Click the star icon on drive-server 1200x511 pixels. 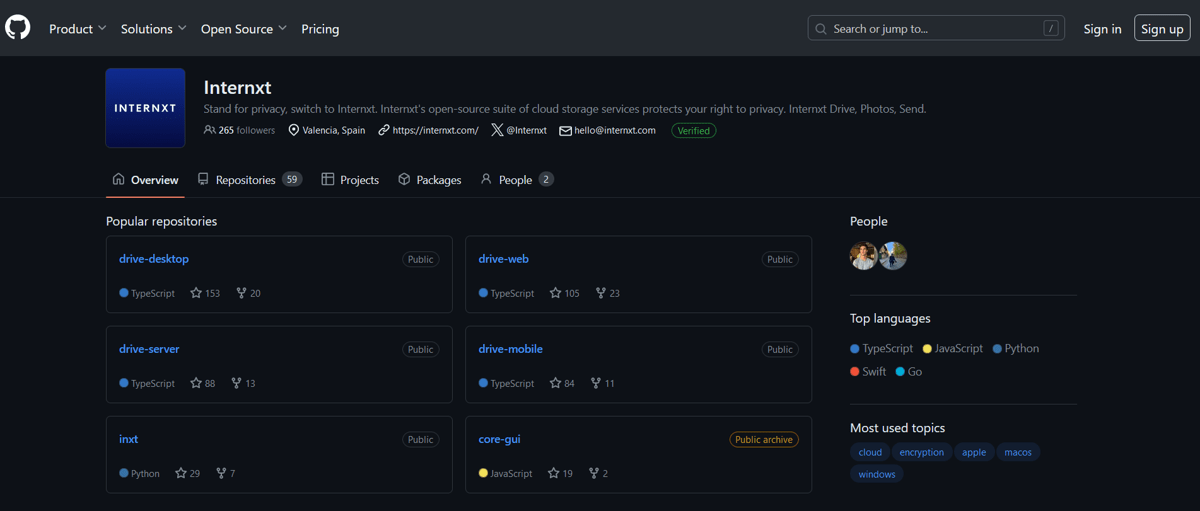pyautogui.click(x=196, y=383)
